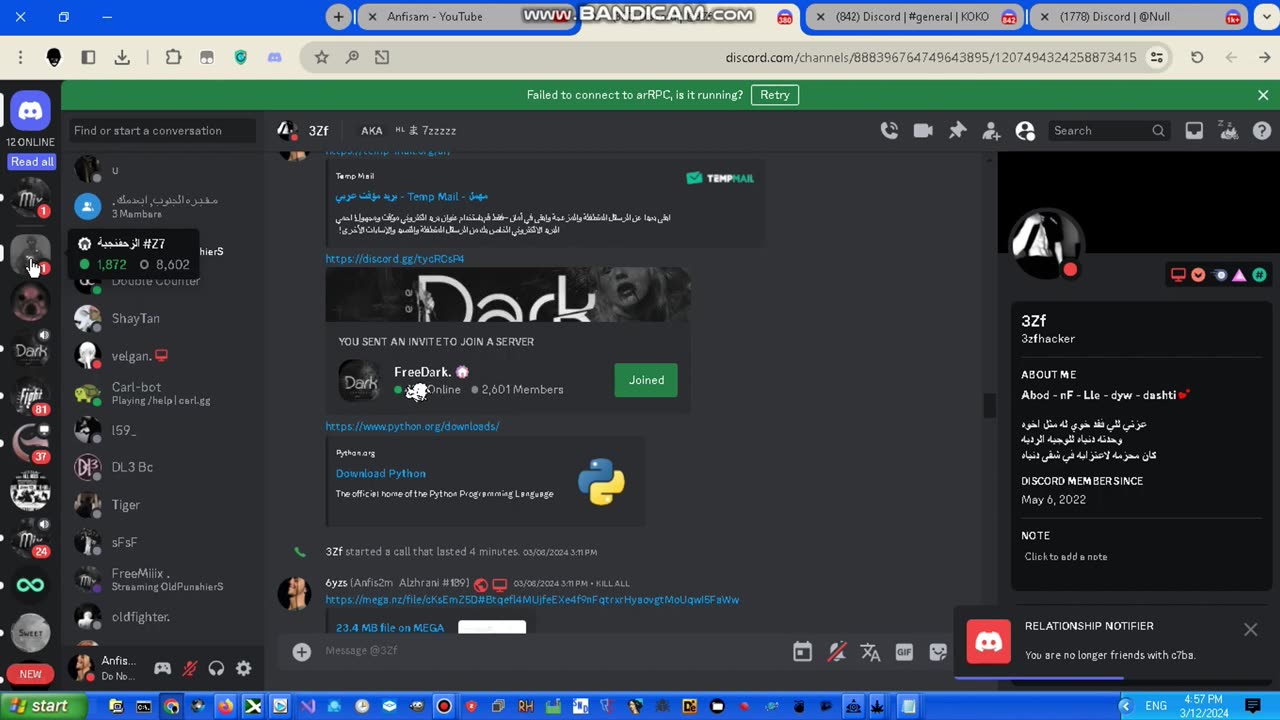
Task: Focus the Message @3Zf input
Action: pyautogui.click(x=550, y=651)
